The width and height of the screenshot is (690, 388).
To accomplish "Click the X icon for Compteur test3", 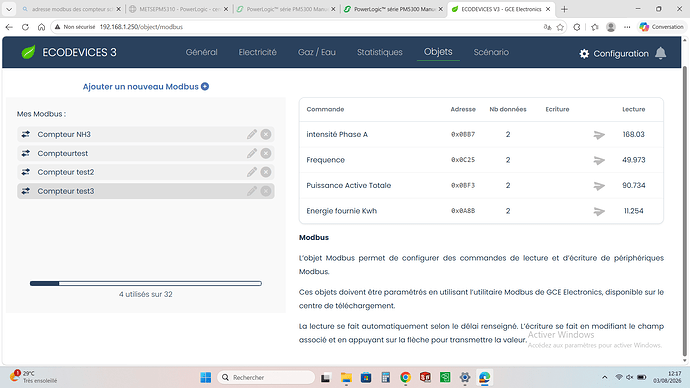I will pyautogui.click(x=266, y=191).
